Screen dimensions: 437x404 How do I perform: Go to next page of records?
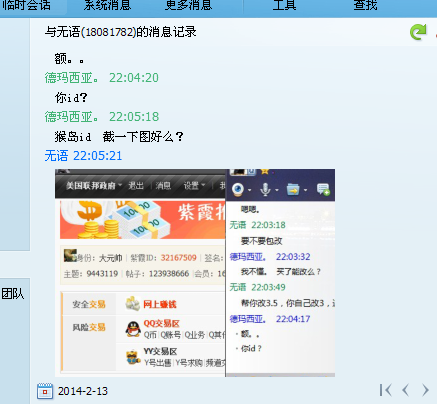pyautogui.click(x=425, y=390)
